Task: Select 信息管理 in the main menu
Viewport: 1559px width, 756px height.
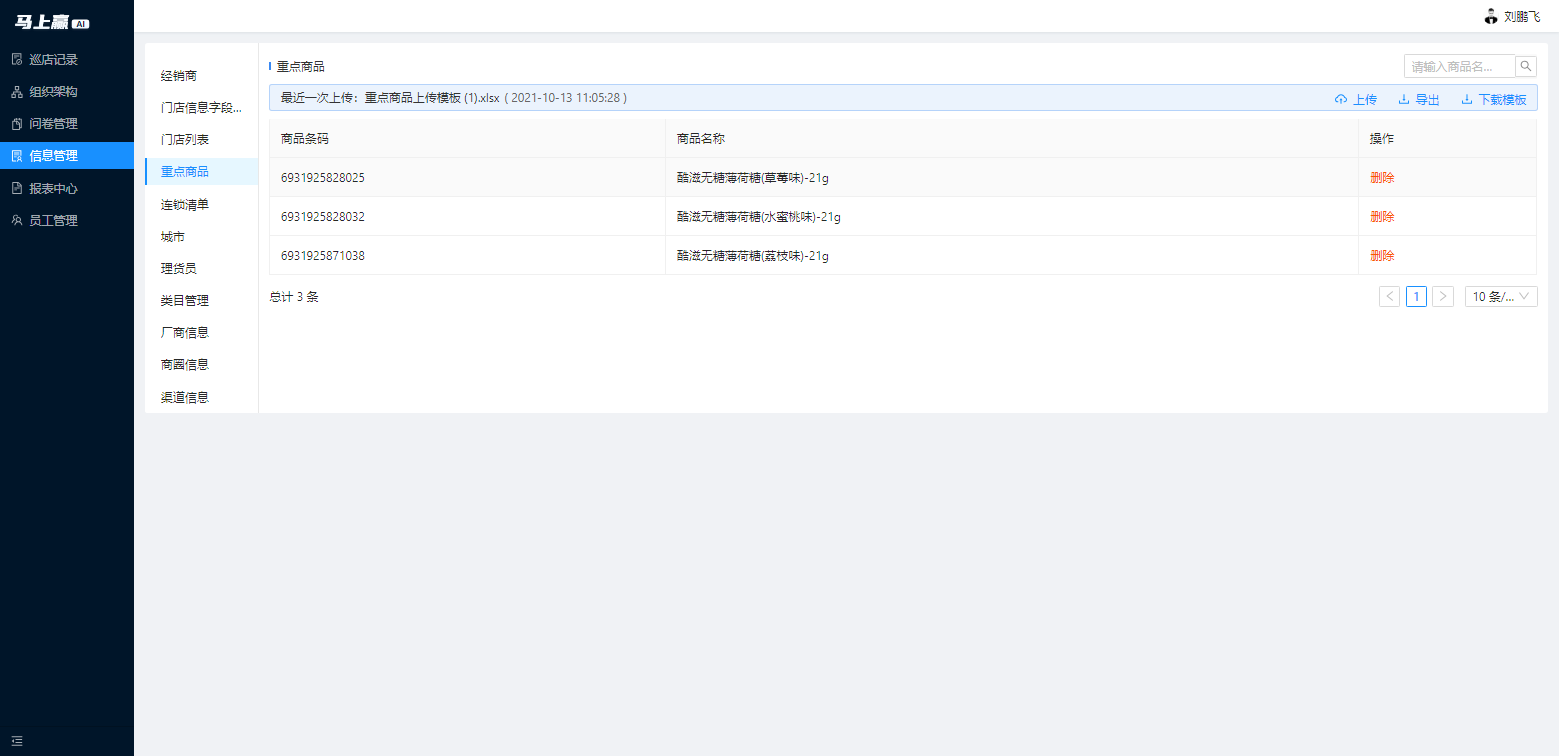Action: click(x=67, y=156)
